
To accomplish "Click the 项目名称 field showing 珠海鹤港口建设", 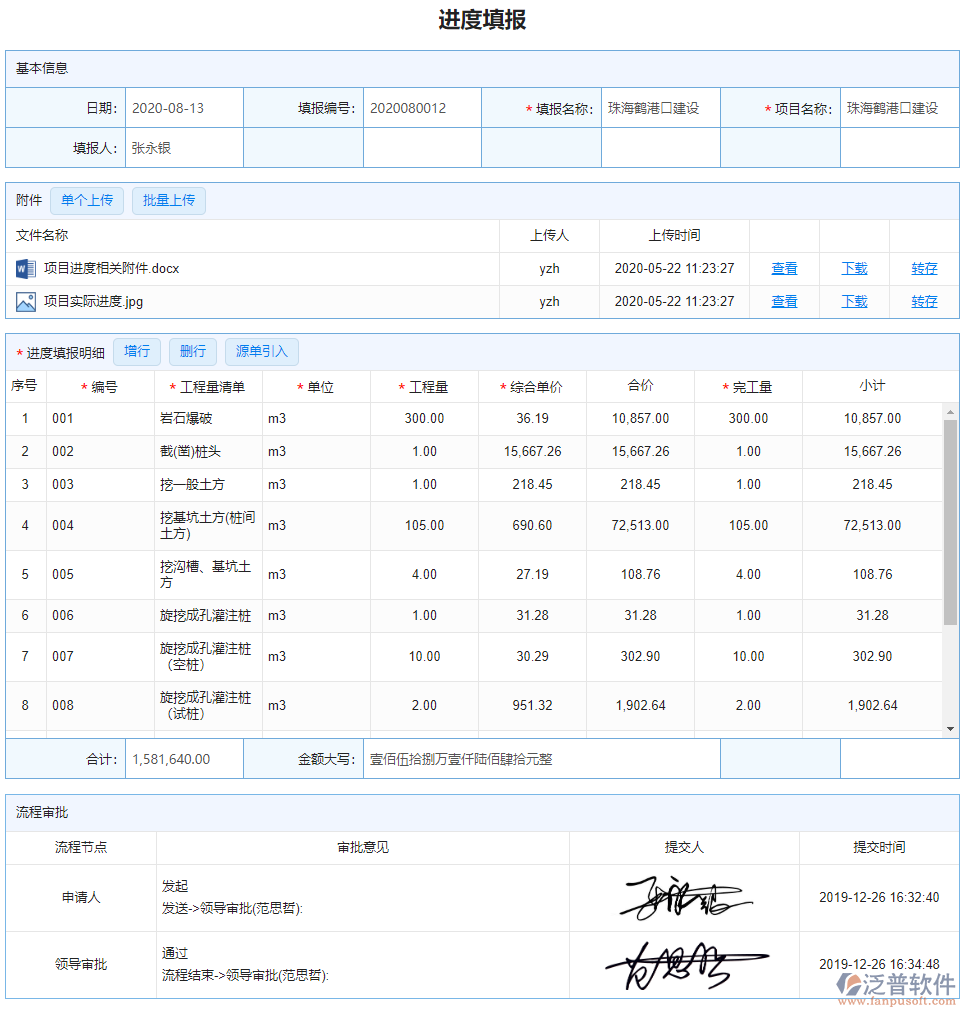I will click(898, 108).
